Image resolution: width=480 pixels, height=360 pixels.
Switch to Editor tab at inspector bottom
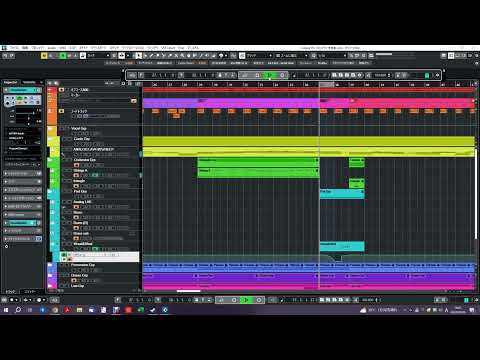click(x=29, y=291)
